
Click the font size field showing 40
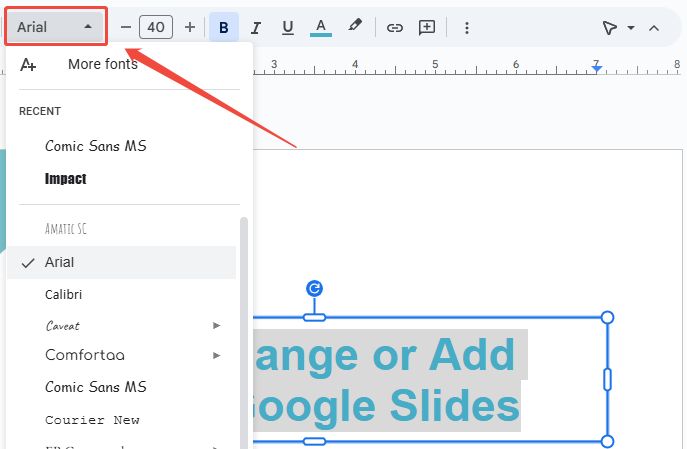[x=156, y=27]
